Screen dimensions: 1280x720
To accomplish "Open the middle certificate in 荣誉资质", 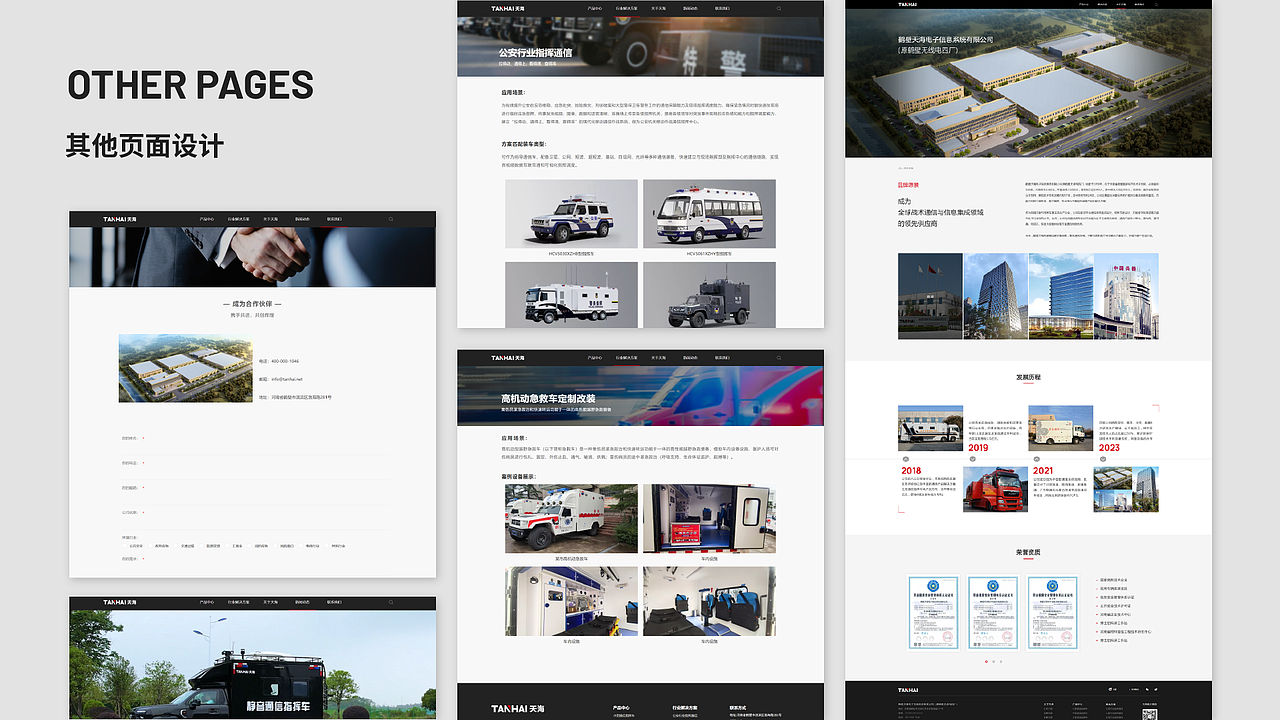I will pyautogui.click(x=993, y=612).
